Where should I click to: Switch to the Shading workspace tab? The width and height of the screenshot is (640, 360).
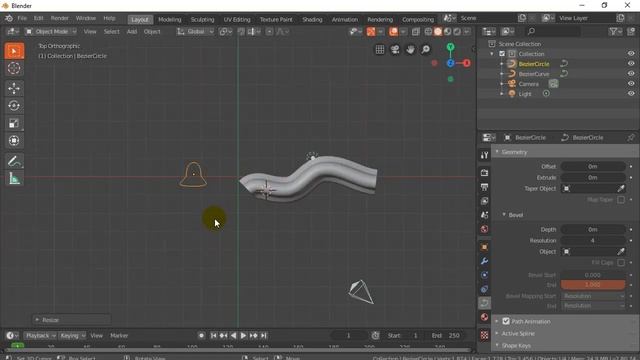[x=312, y=19]
